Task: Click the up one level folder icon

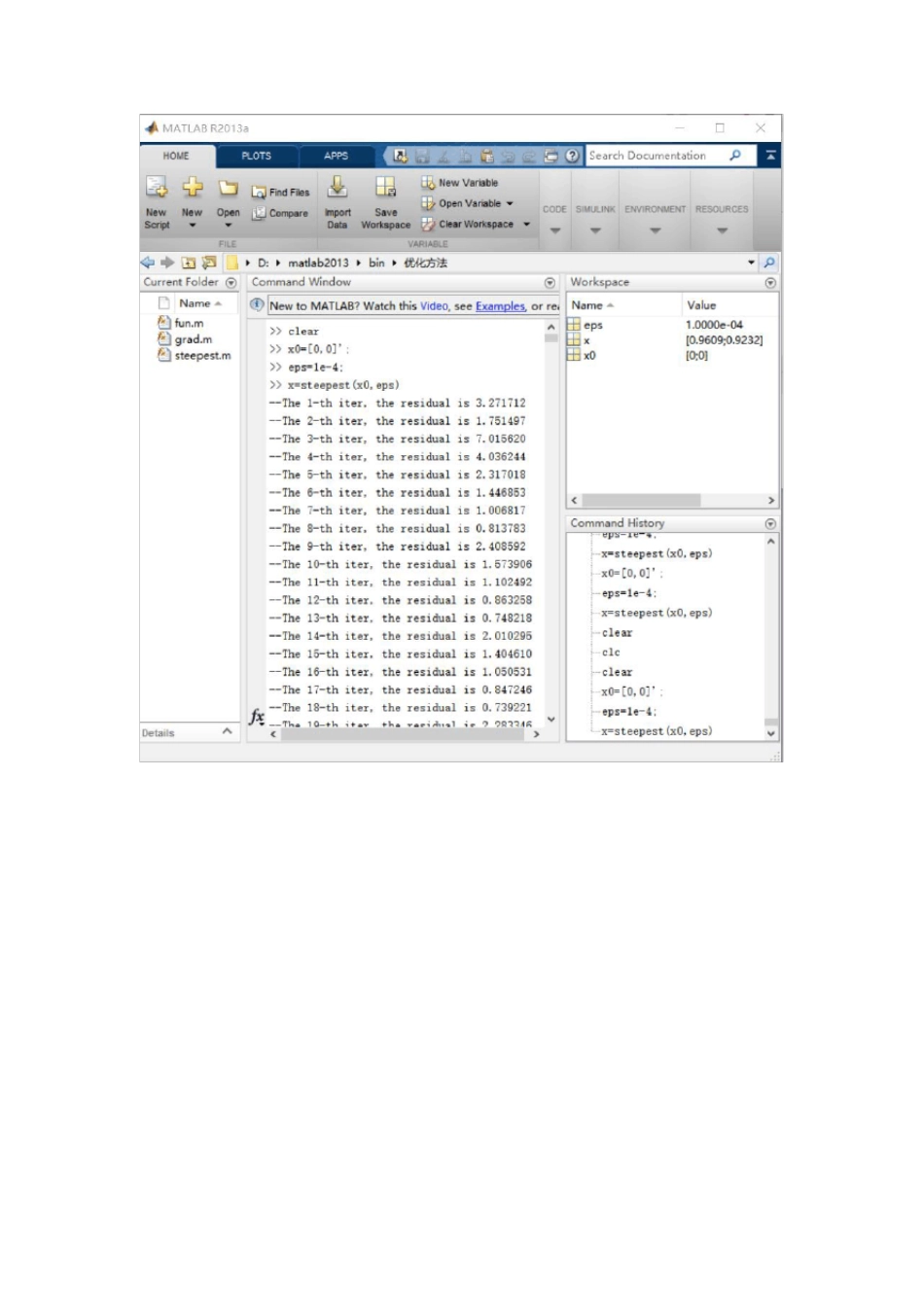Action: [x=189, y=263]
